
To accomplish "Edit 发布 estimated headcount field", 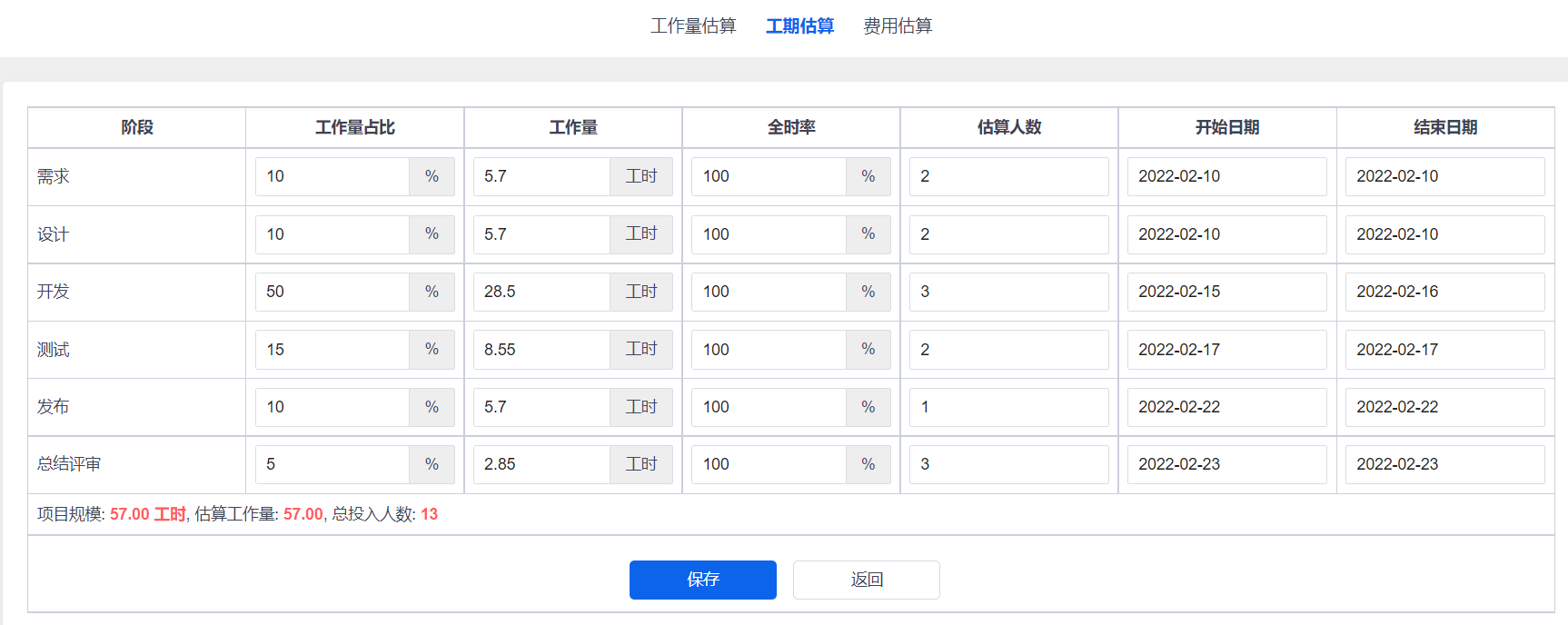I will point(1008,407).
